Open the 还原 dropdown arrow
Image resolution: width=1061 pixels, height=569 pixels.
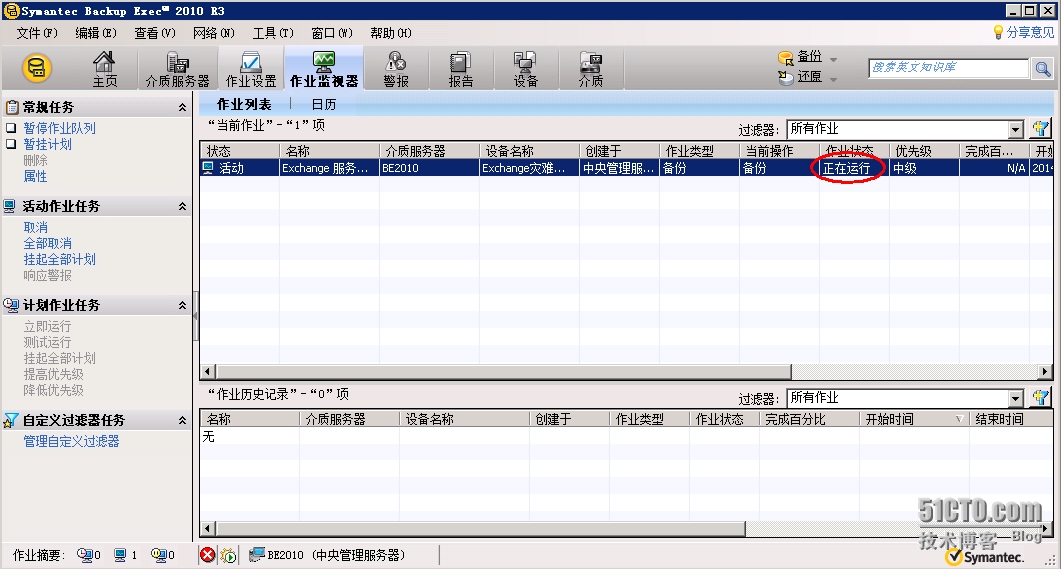click(834, 79)
